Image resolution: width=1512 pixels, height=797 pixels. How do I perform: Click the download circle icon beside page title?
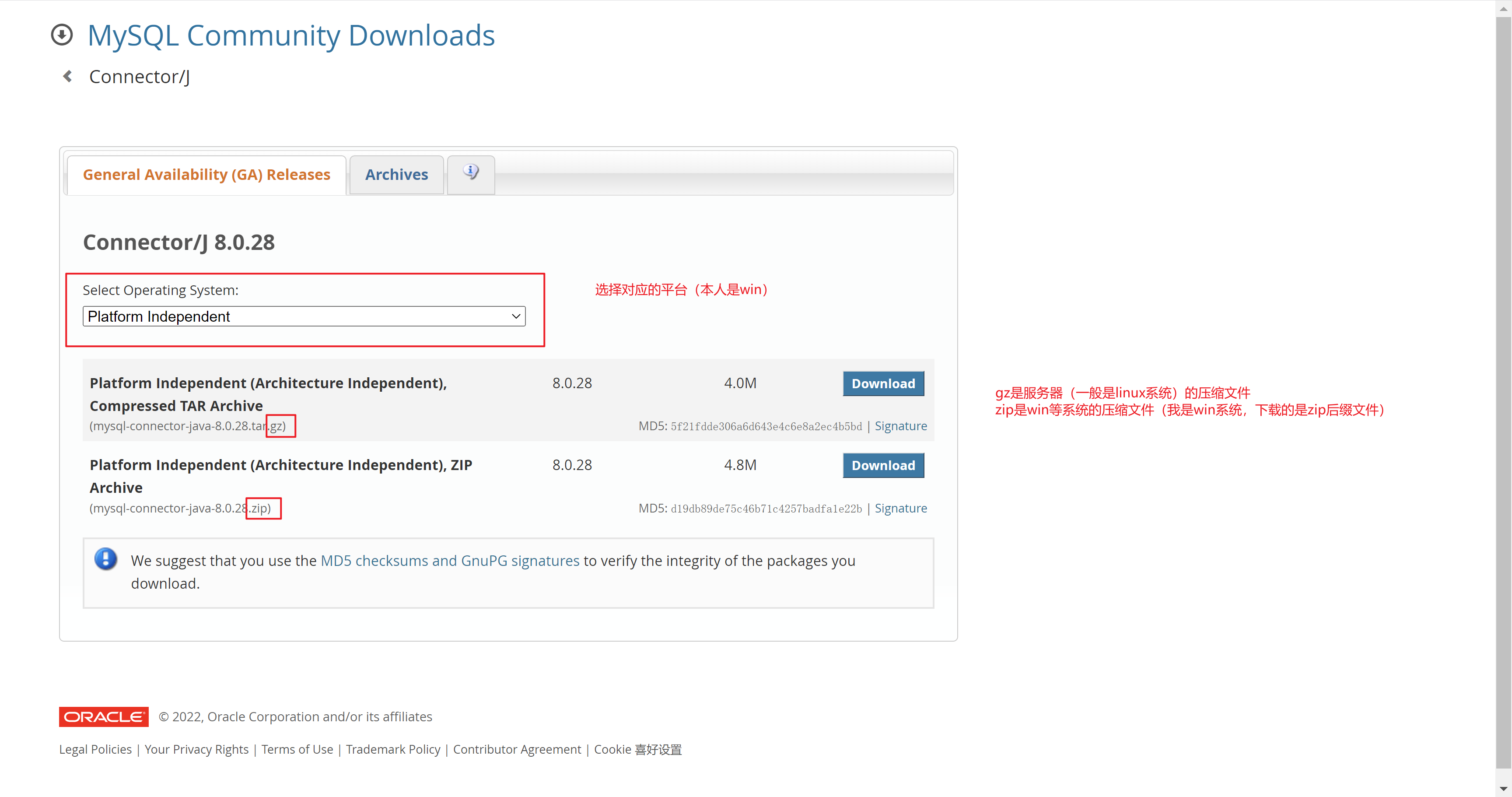tap(62, 35)
